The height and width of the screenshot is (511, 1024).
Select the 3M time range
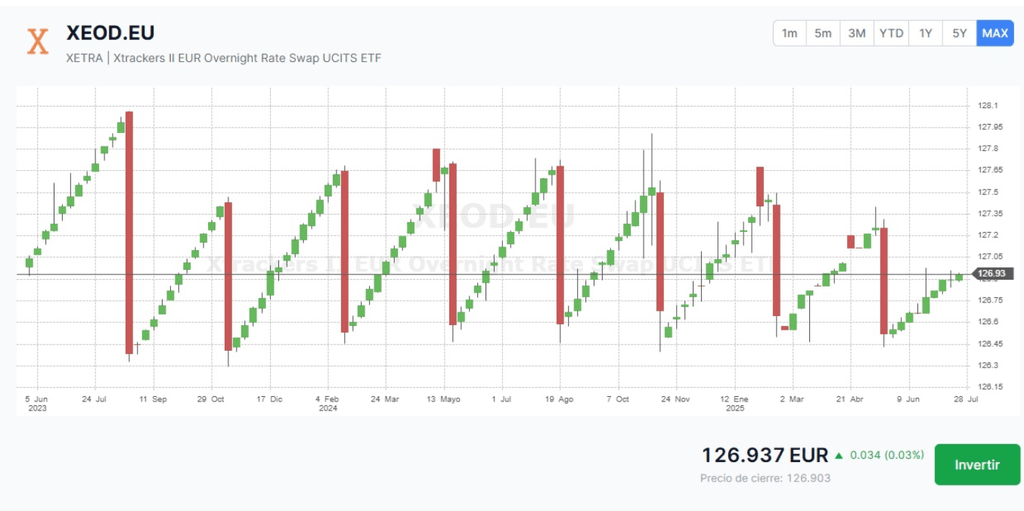[x=857, y=33]
